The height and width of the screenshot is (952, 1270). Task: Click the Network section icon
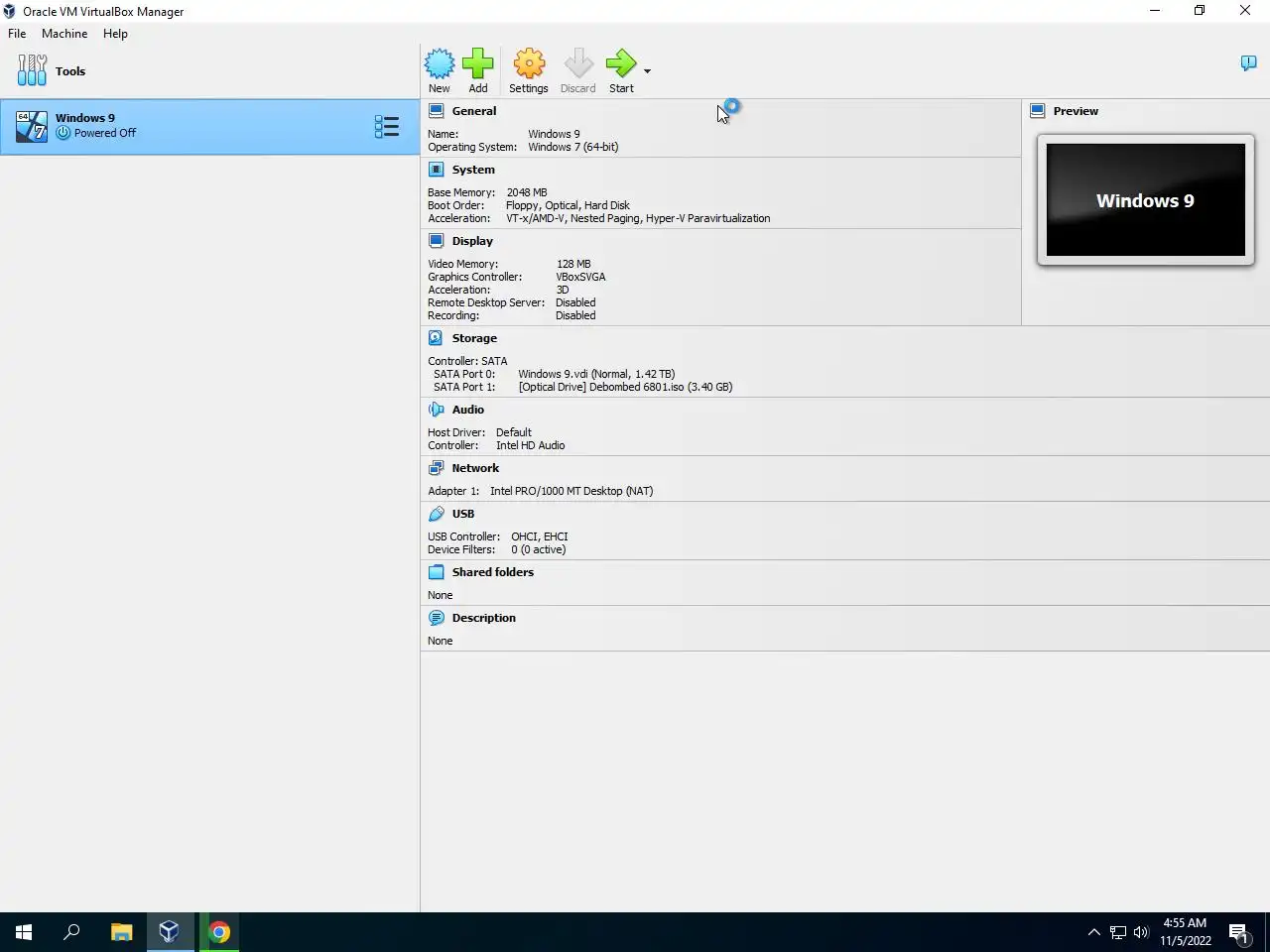tap(437, 468)
